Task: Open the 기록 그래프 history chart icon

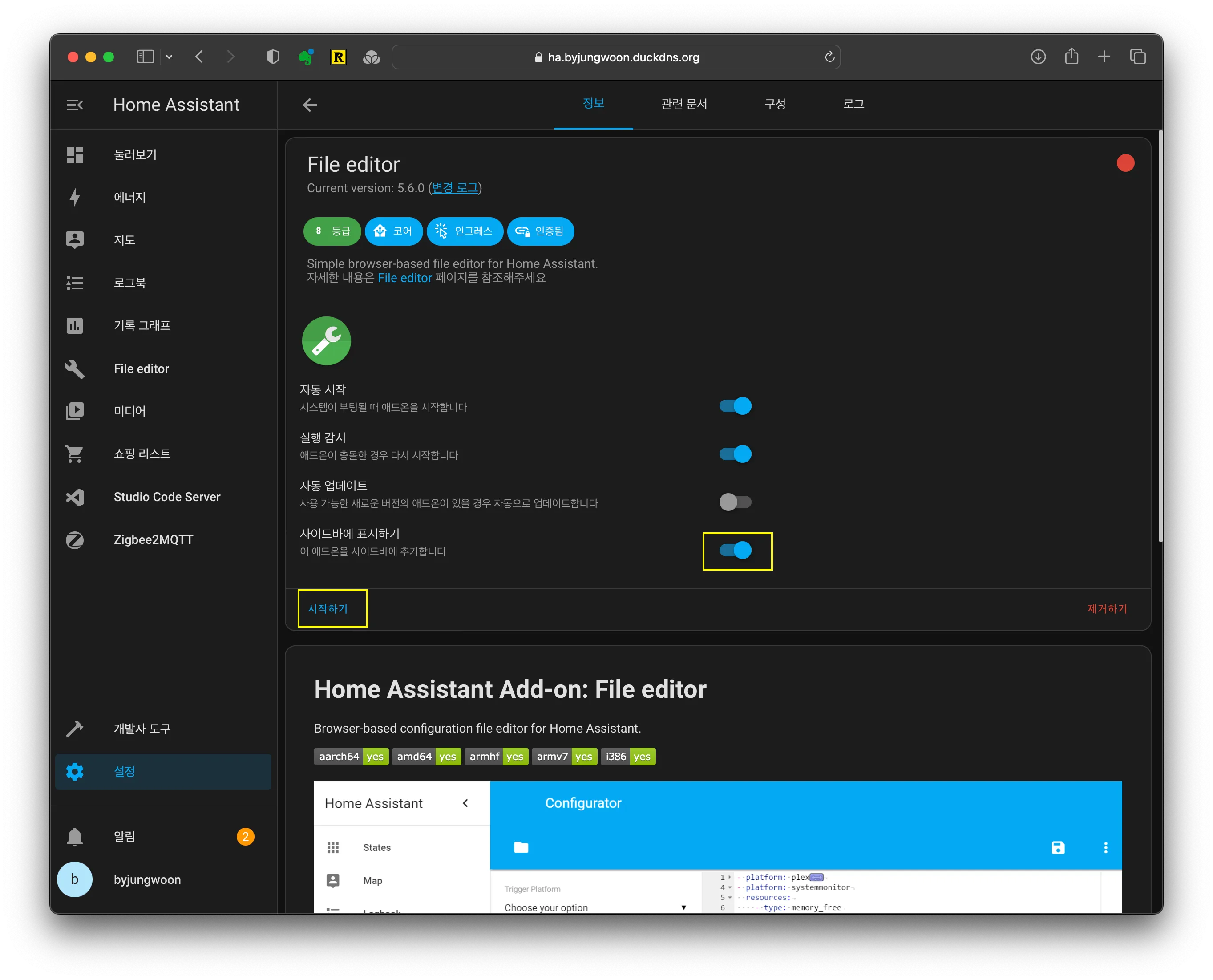Action: (x=74, y=326)
